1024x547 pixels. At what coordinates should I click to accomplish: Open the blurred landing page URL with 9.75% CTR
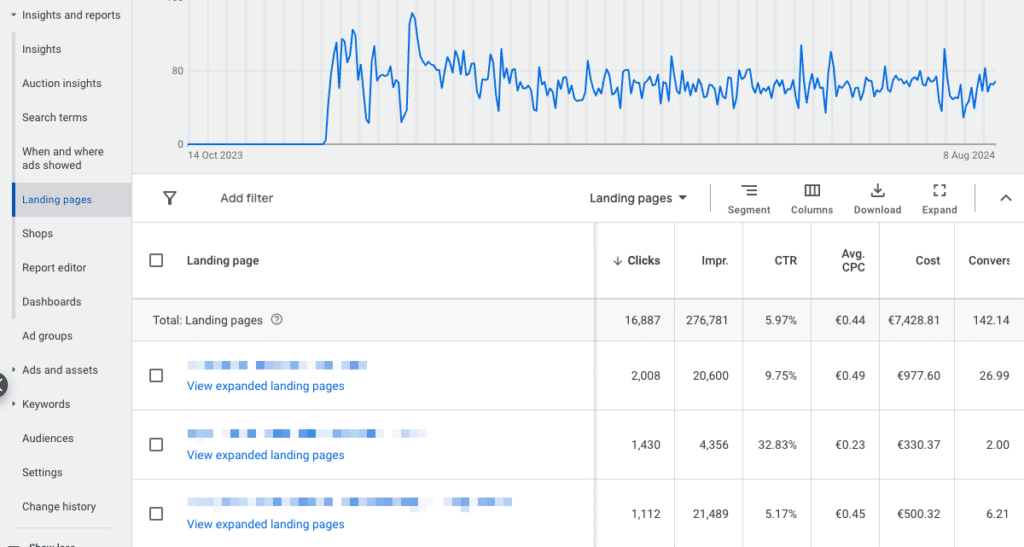tap(277, 365)
